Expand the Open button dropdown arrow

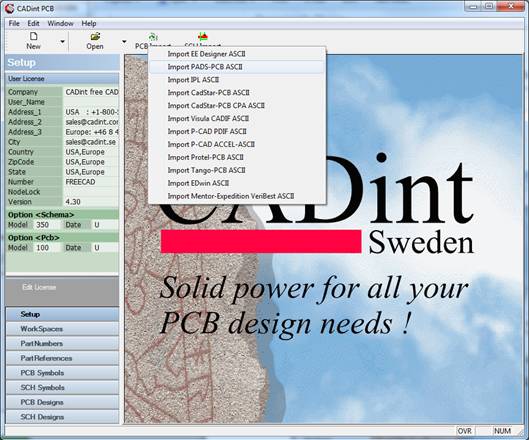pyautogui.click(x=124, y=42)
